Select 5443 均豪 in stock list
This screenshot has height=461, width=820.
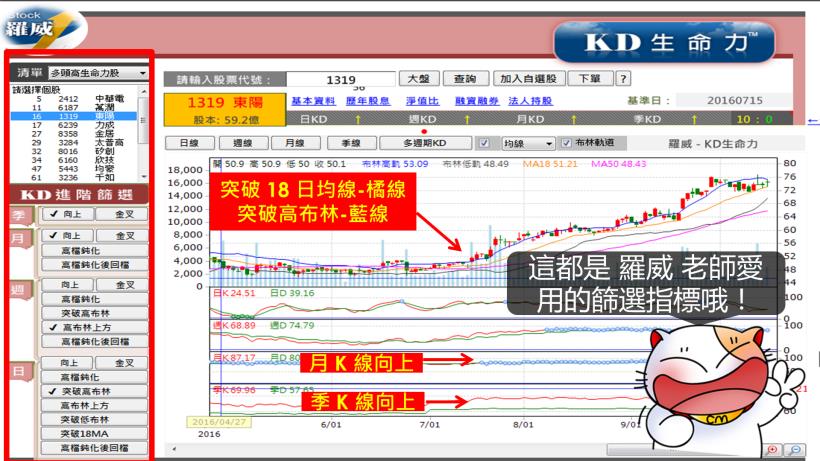tap(75, 169)
